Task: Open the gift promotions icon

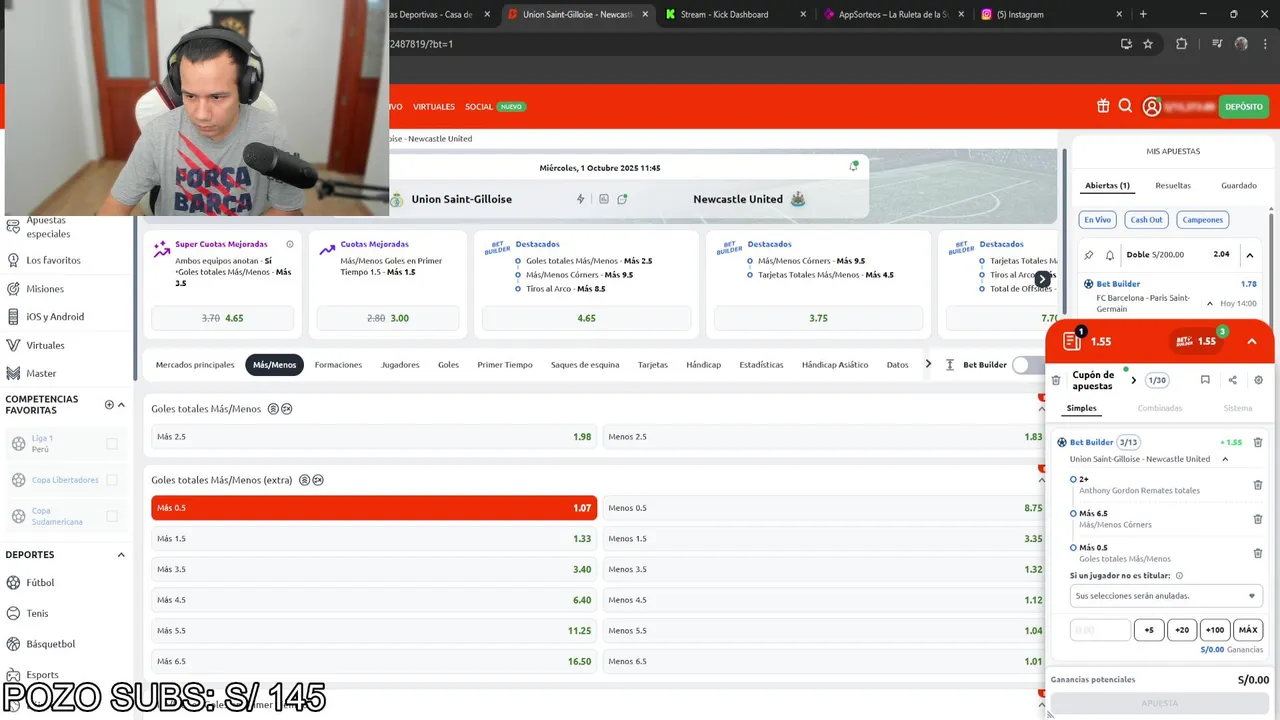Action: coord(1103,106)
